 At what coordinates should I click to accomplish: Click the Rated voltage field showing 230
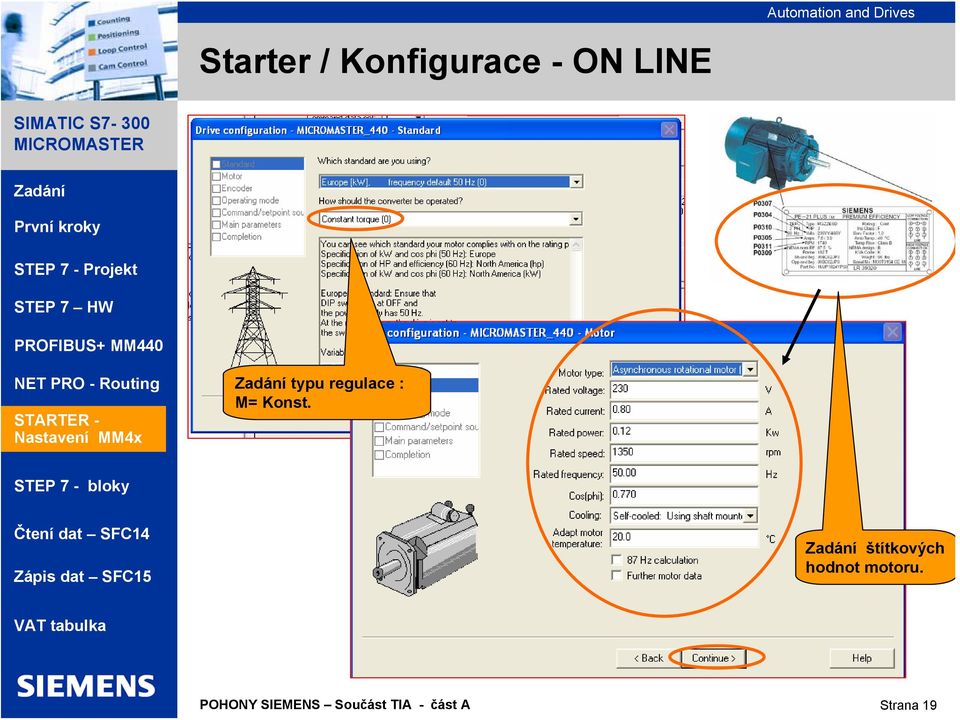click(x=684, y=389)
